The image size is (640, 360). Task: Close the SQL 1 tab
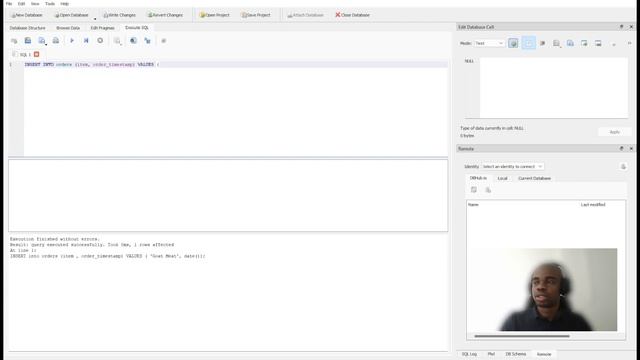tap(36, 54)
